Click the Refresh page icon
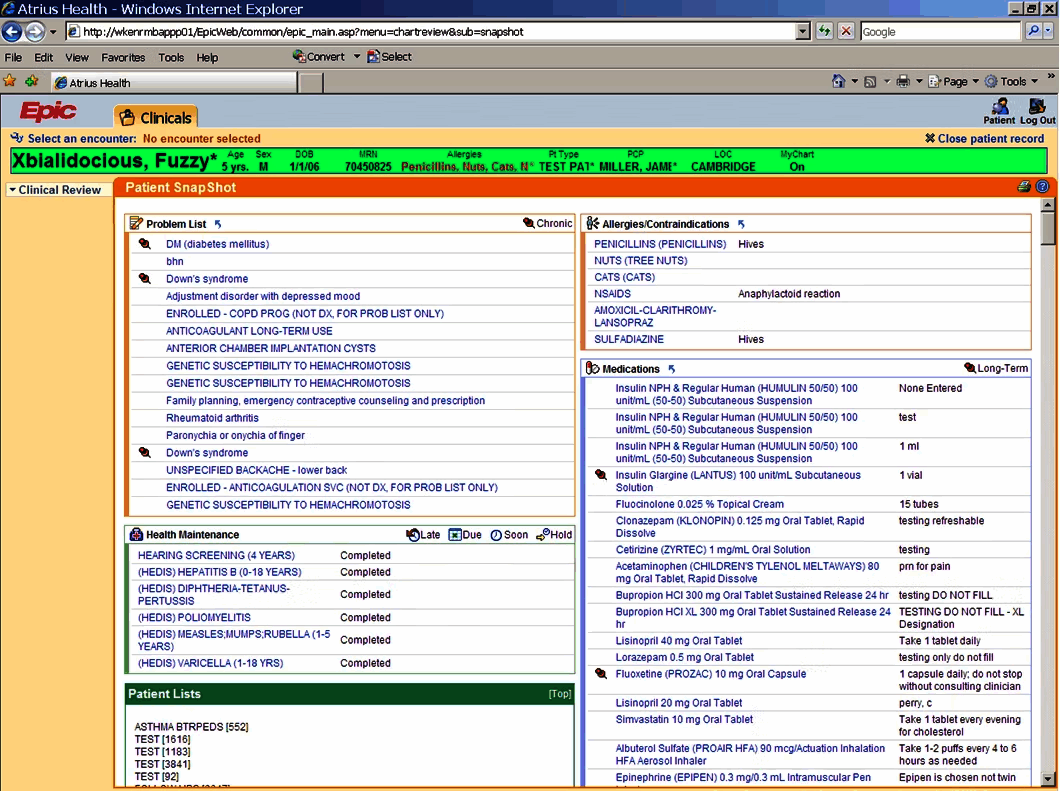1060x791 pixels. (x=824, y=31)
